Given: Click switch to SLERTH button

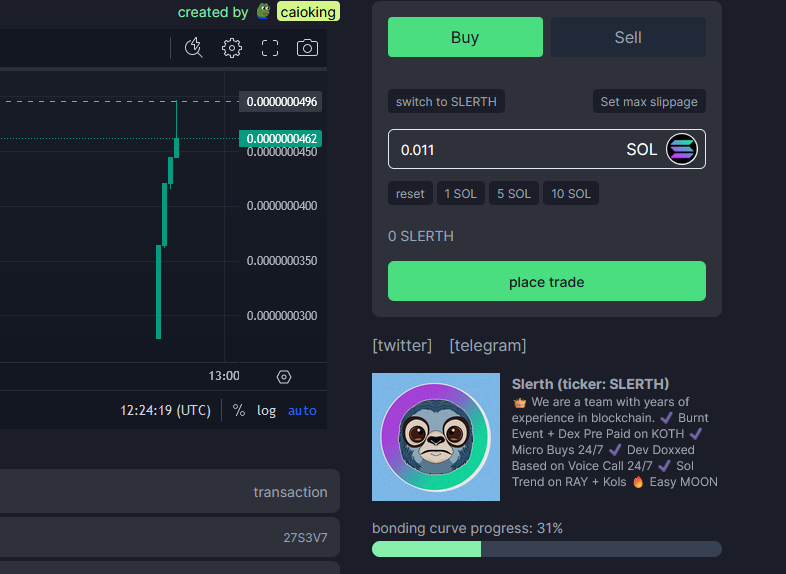Looking at the screenshot, I should [446, 101].
